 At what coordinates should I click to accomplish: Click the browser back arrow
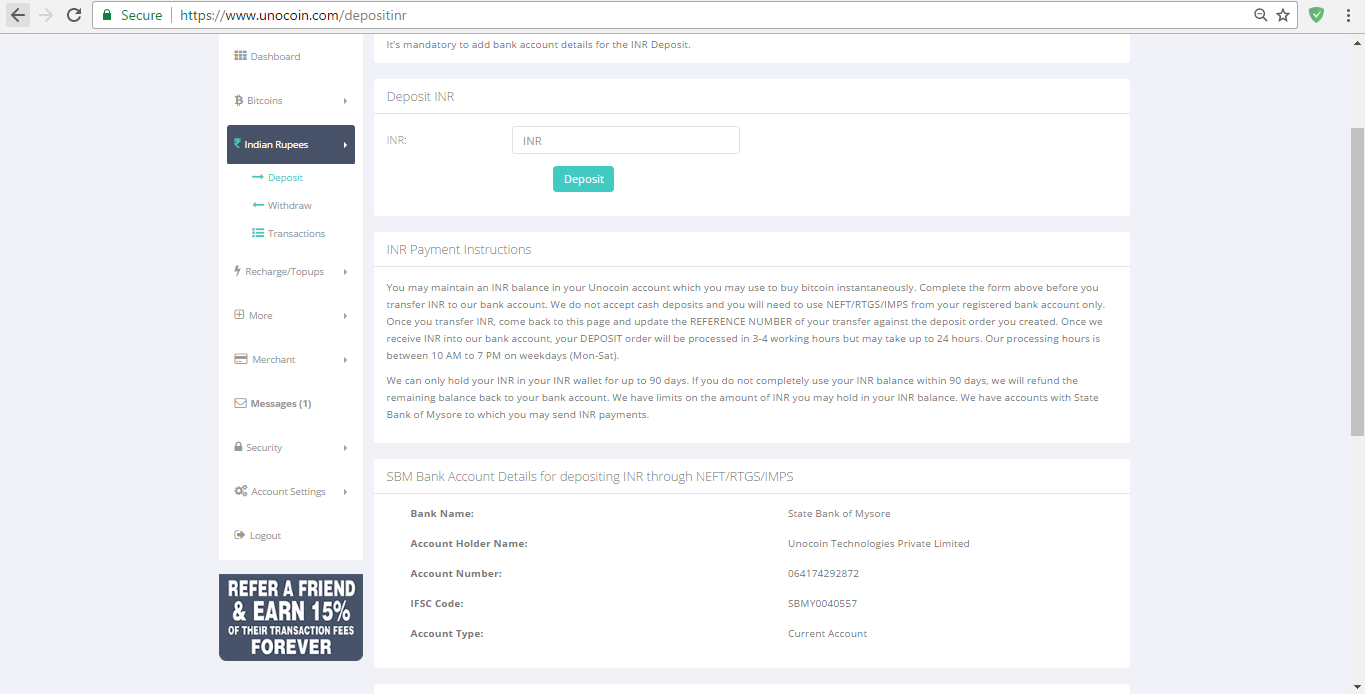(18, 15)
